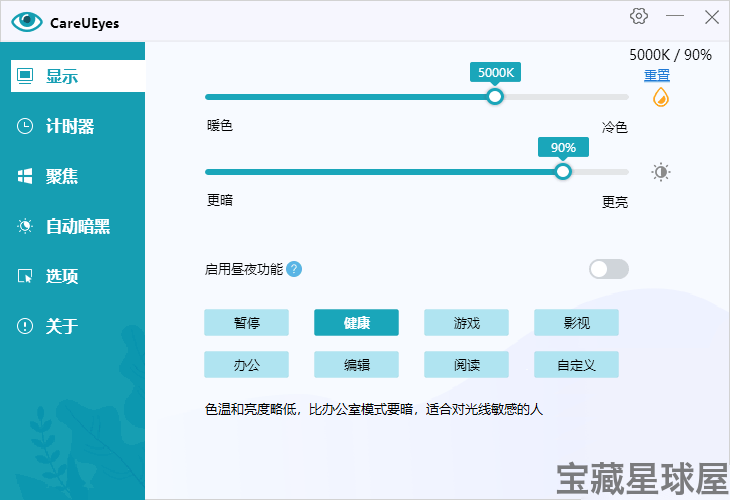Viewport: 730px width, 500px height.
Task: Click the brightness sun icon
Action: pyautogui.click(x=661, y=172)
